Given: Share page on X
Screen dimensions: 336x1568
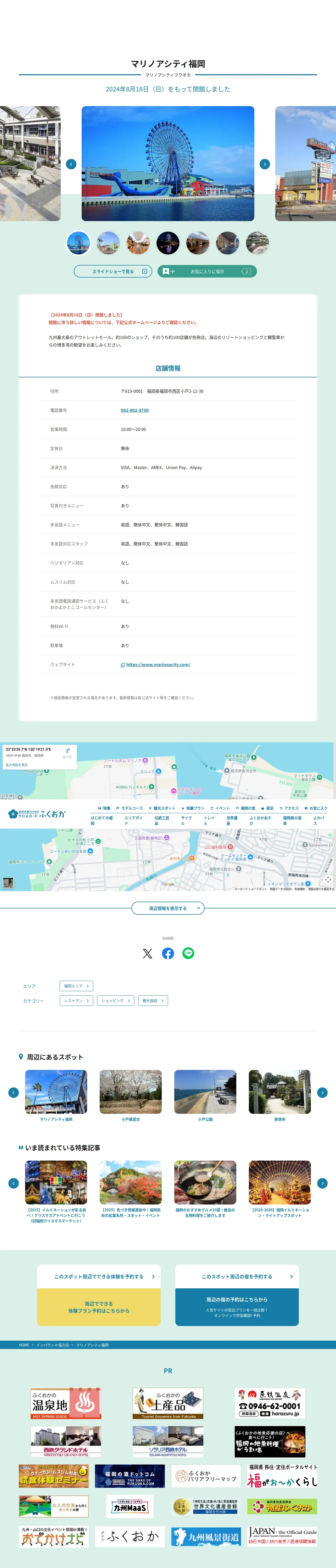Looking at the screenshot, I should pyautogui.click(x=148, y=953).
